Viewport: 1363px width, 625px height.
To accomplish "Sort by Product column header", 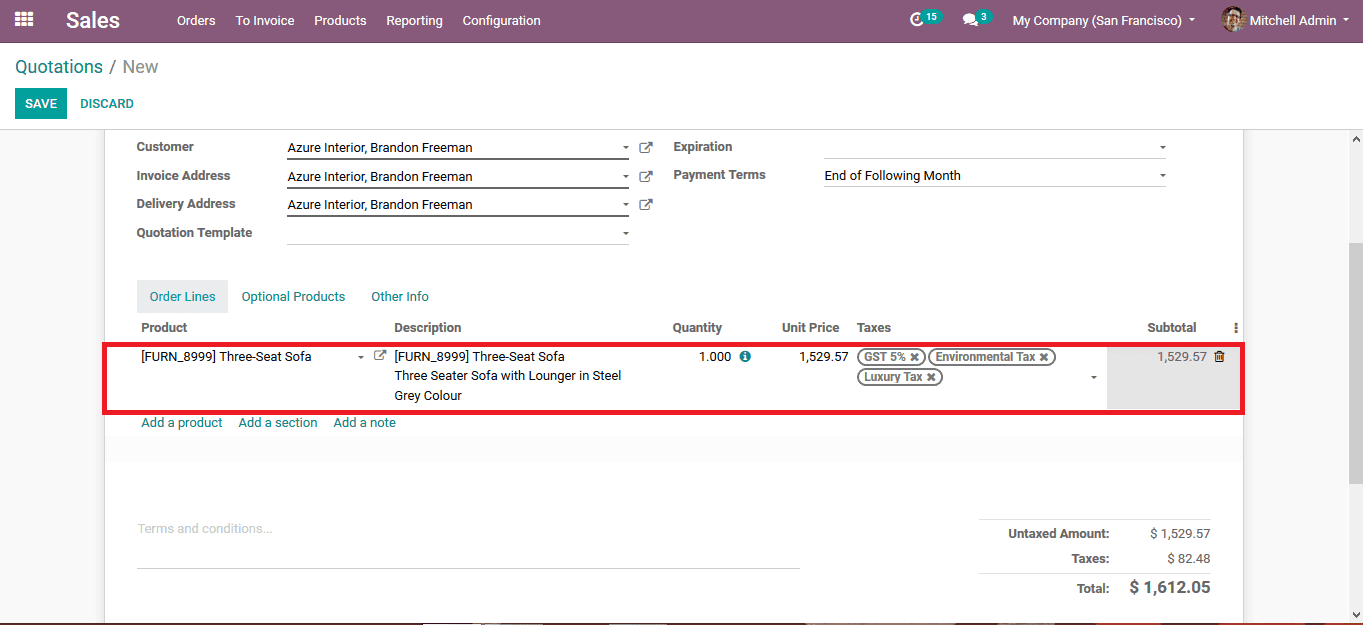I will [164, 328].
